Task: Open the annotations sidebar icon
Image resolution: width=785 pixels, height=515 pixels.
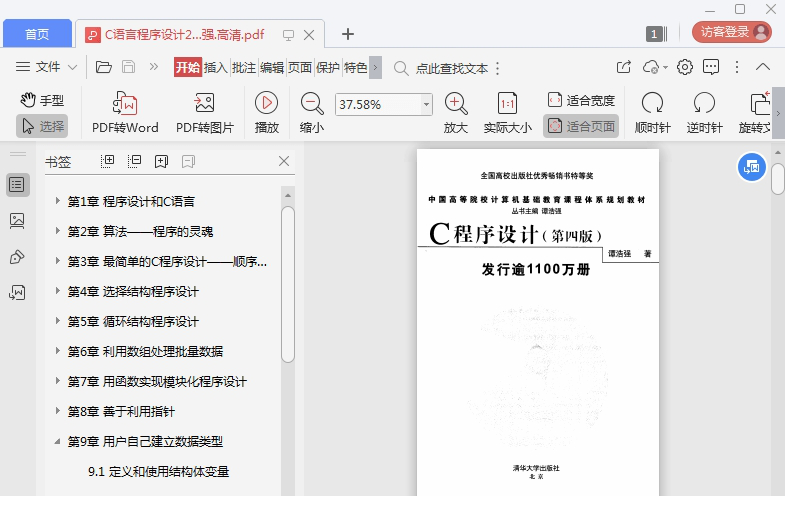Action: pyautogui.click(x=17, y=257)
